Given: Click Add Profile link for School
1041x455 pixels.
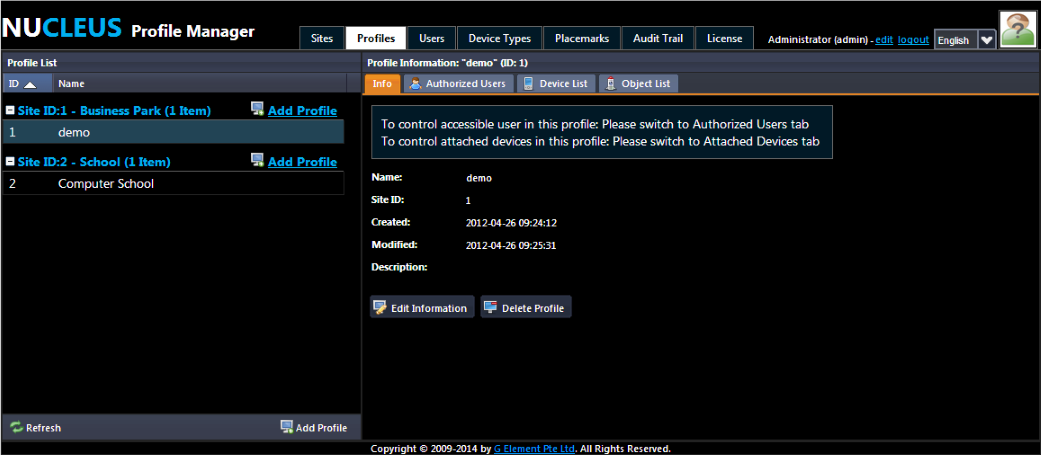Looking at the screenshot, I should (302, 162).
